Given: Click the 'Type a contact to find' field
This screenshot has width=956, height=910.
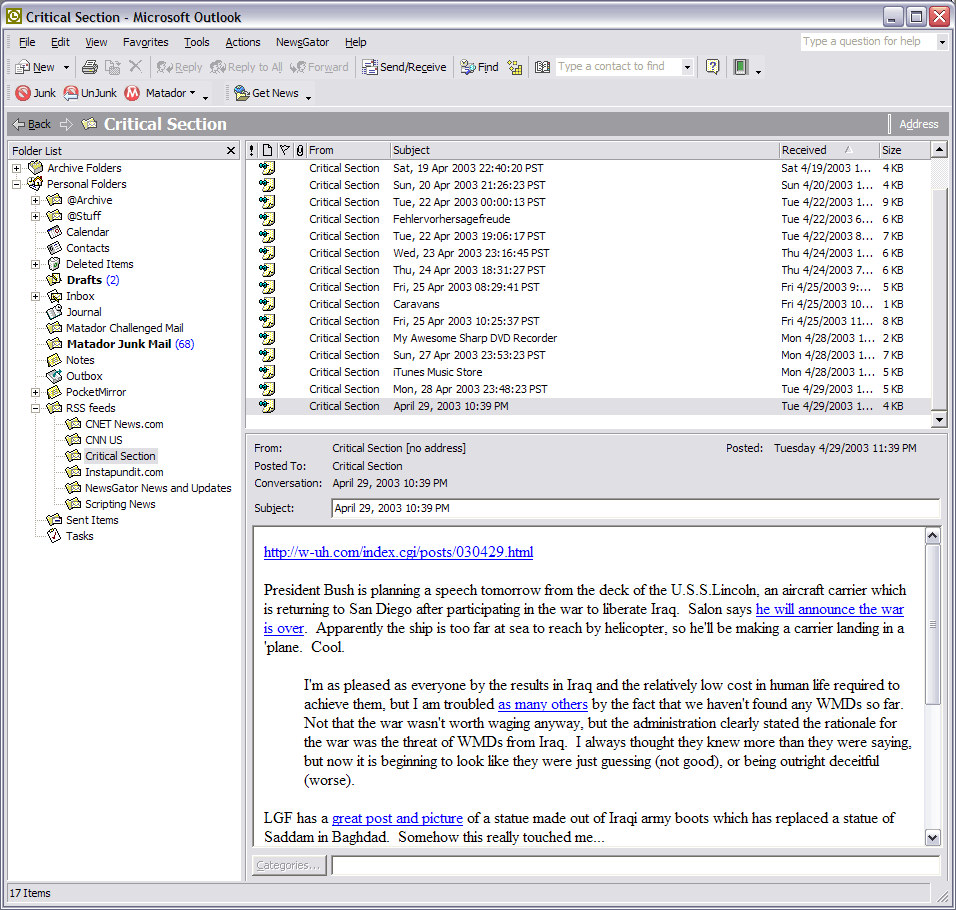Looking at the screenshot, I should click(x=618, y=66).
